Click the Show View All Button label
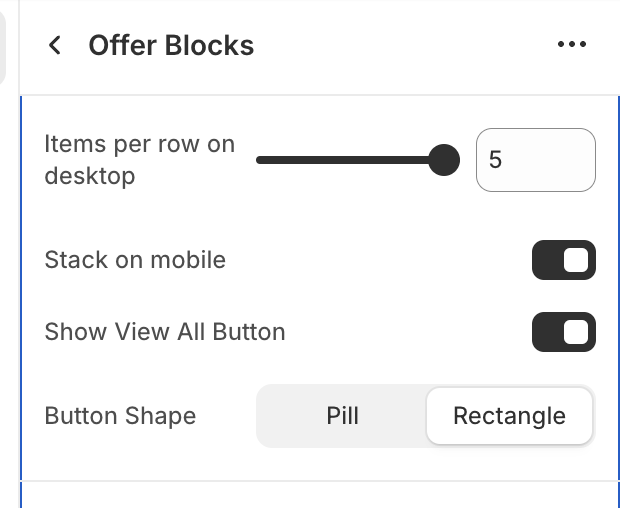Viewport: 620px width, 508px height. (165, 332)
